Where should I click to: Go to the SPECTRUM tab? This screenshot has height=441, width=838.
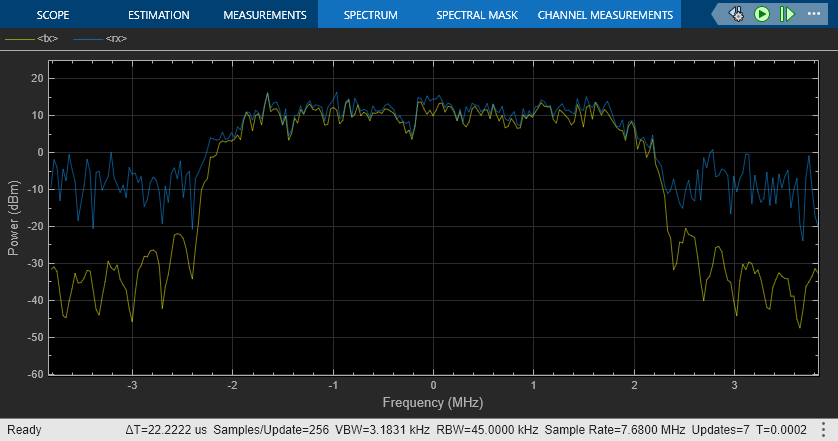point(370,15)
